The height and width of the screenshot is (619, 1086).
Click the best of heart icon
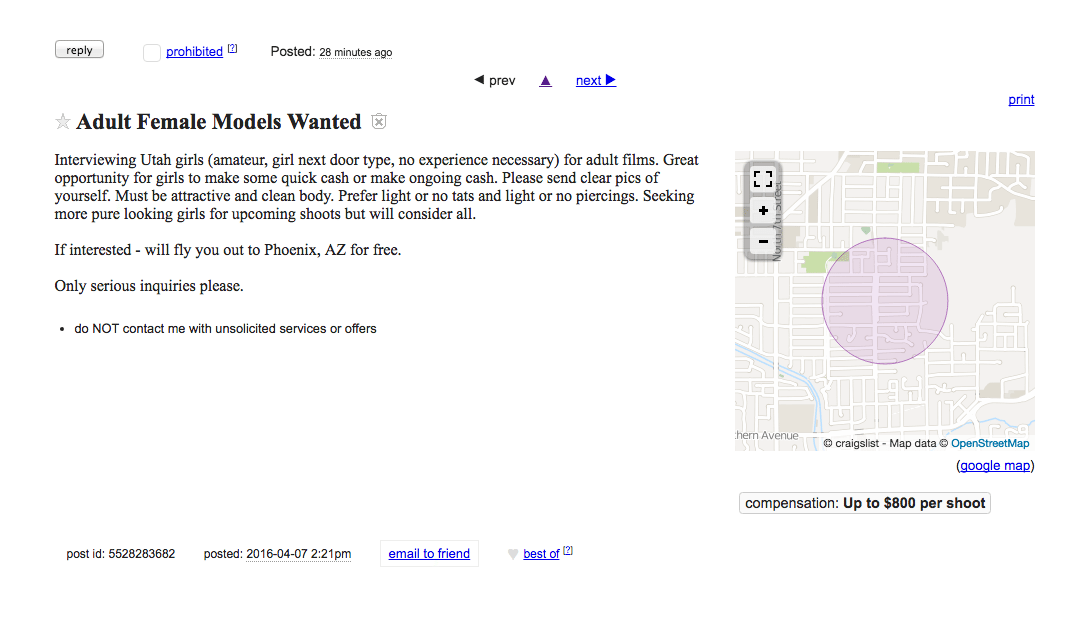[513, 554]
